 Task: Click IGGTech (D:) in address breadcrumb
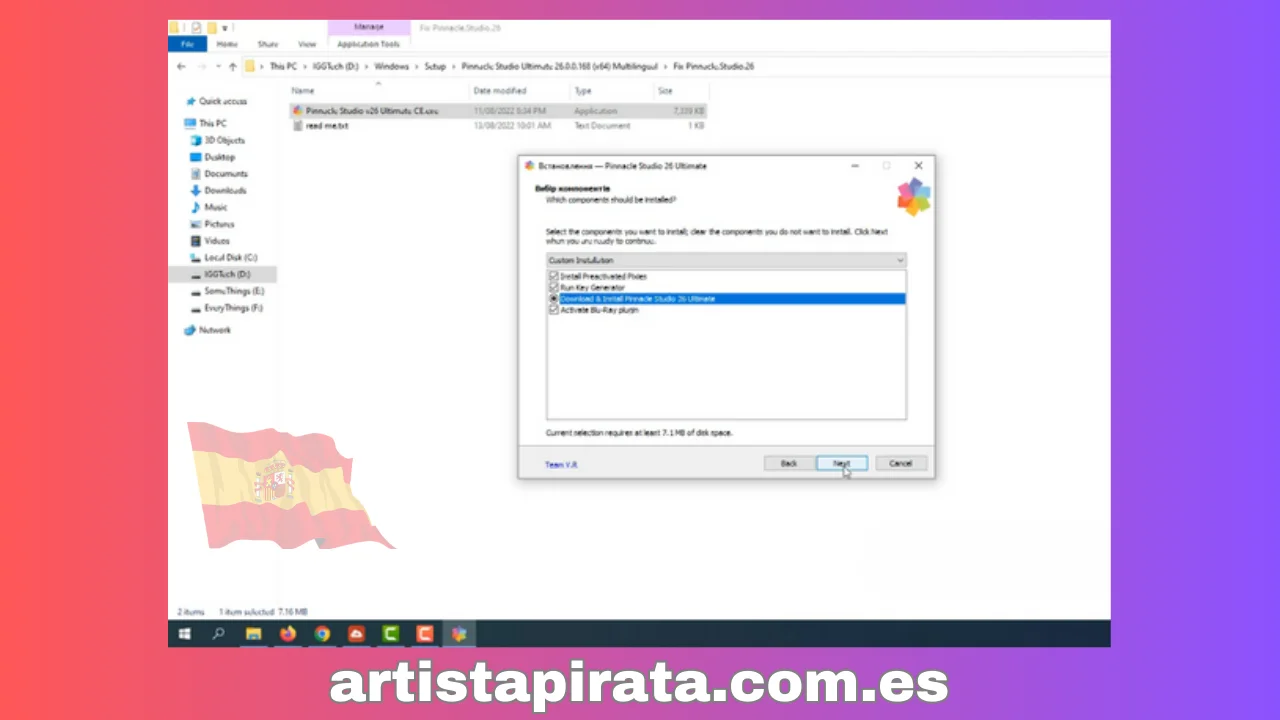337,67
